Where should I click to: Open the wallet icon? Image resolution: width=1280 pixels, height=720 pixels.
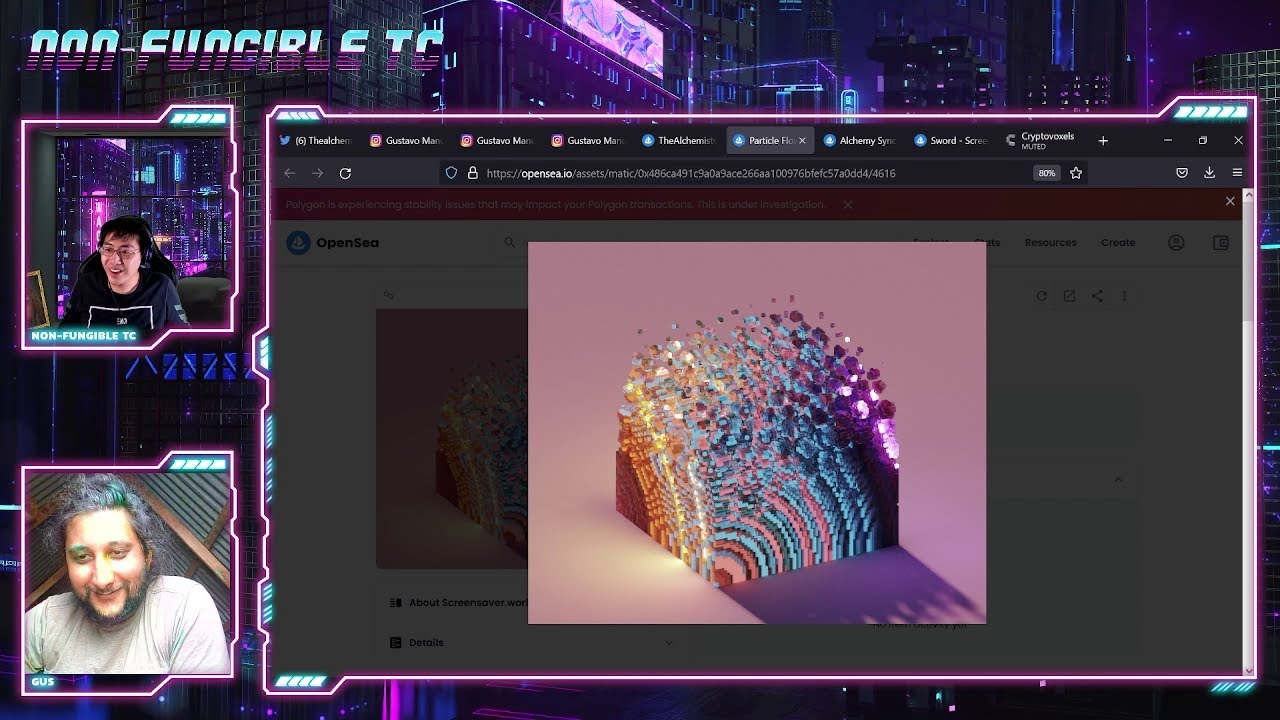point(1221,242)
